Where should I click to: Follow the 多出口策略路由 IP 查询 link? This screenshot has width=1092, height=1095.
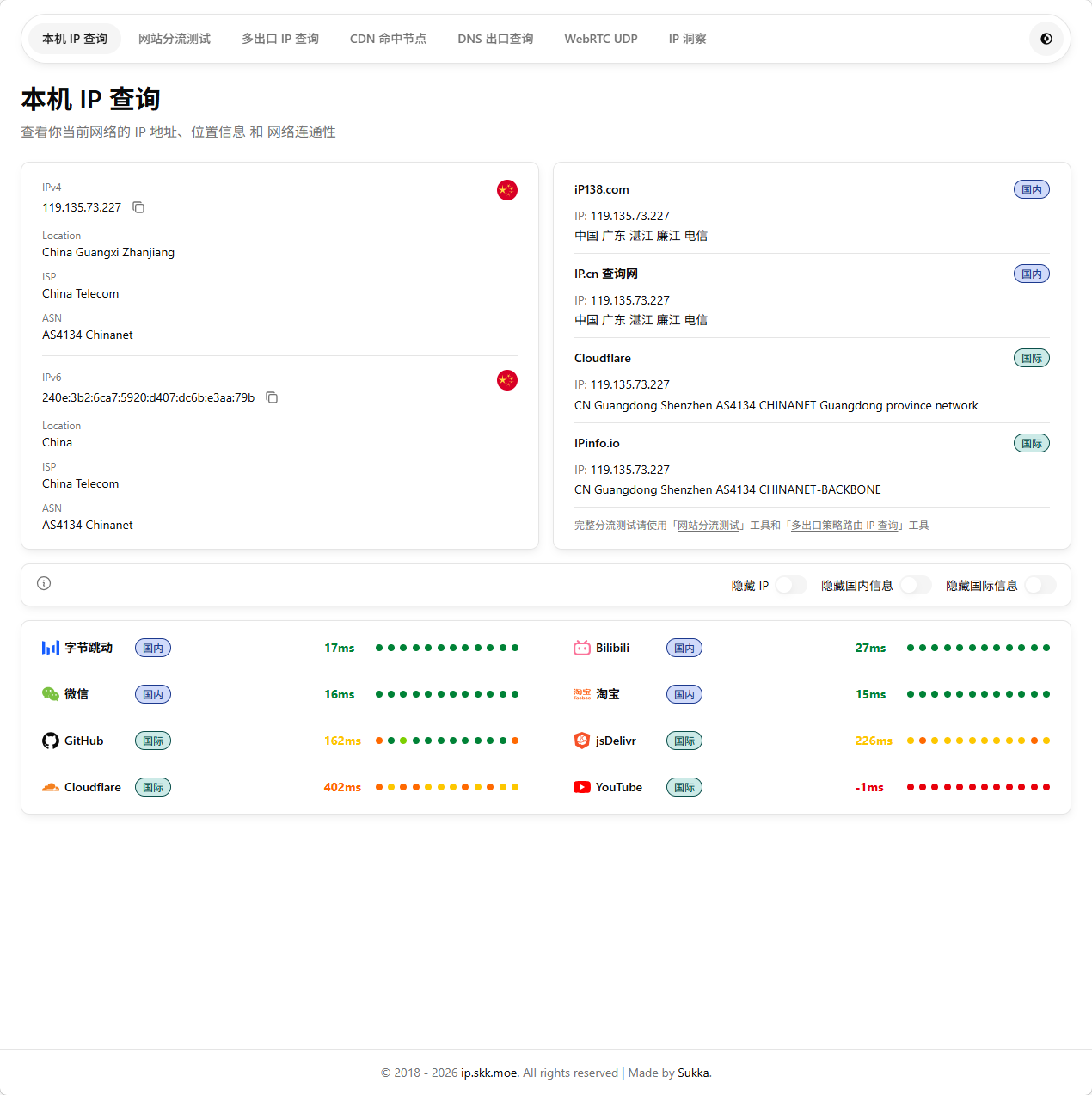tap(845, 526)
